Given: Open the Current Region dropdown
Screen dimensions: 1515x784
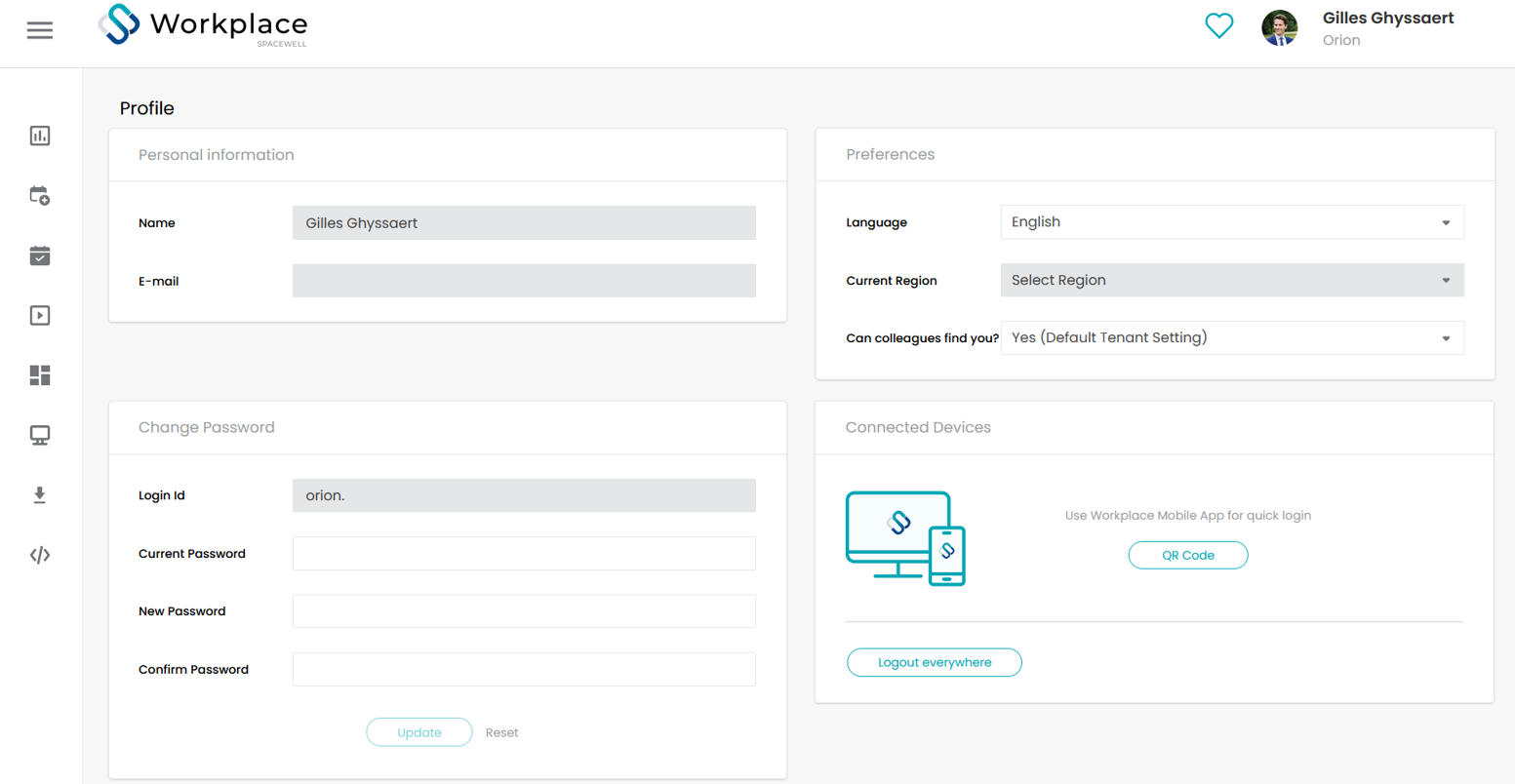Looking at the screenshot, I should [1232, 280].
